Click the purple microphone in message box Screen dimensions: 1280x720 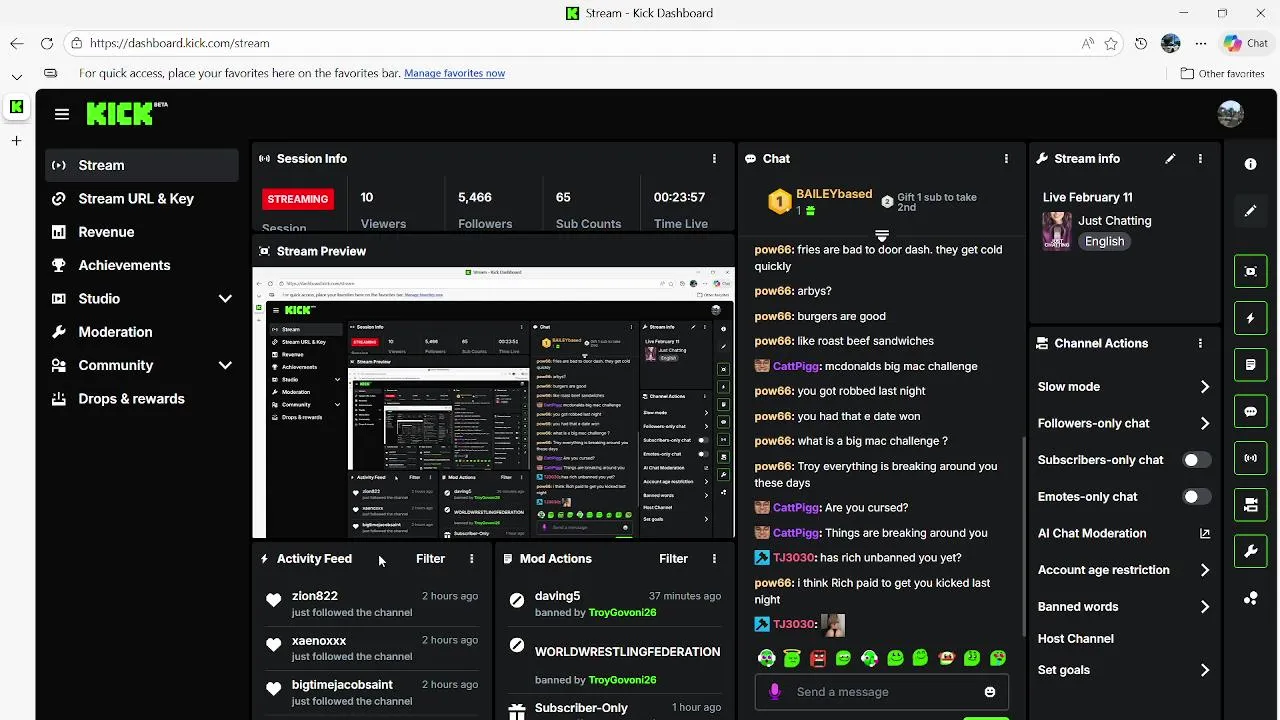pyautogui.click(x=774, y=692)
